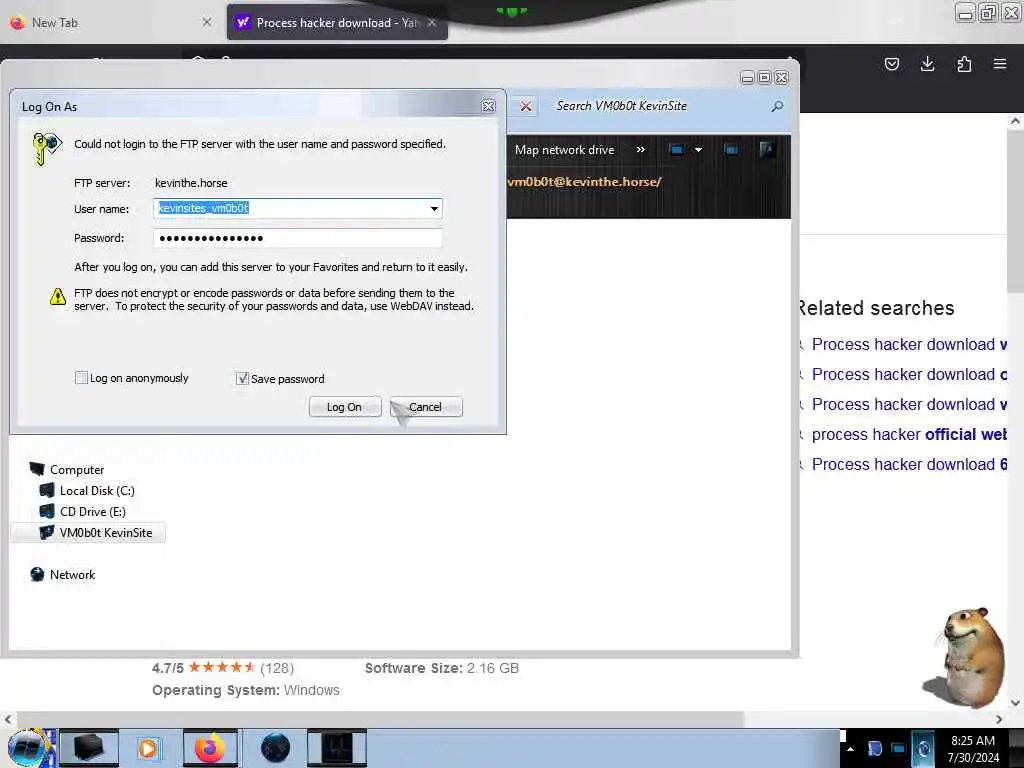Click browser vertical scrollbar thumb

click(1015, 212)
